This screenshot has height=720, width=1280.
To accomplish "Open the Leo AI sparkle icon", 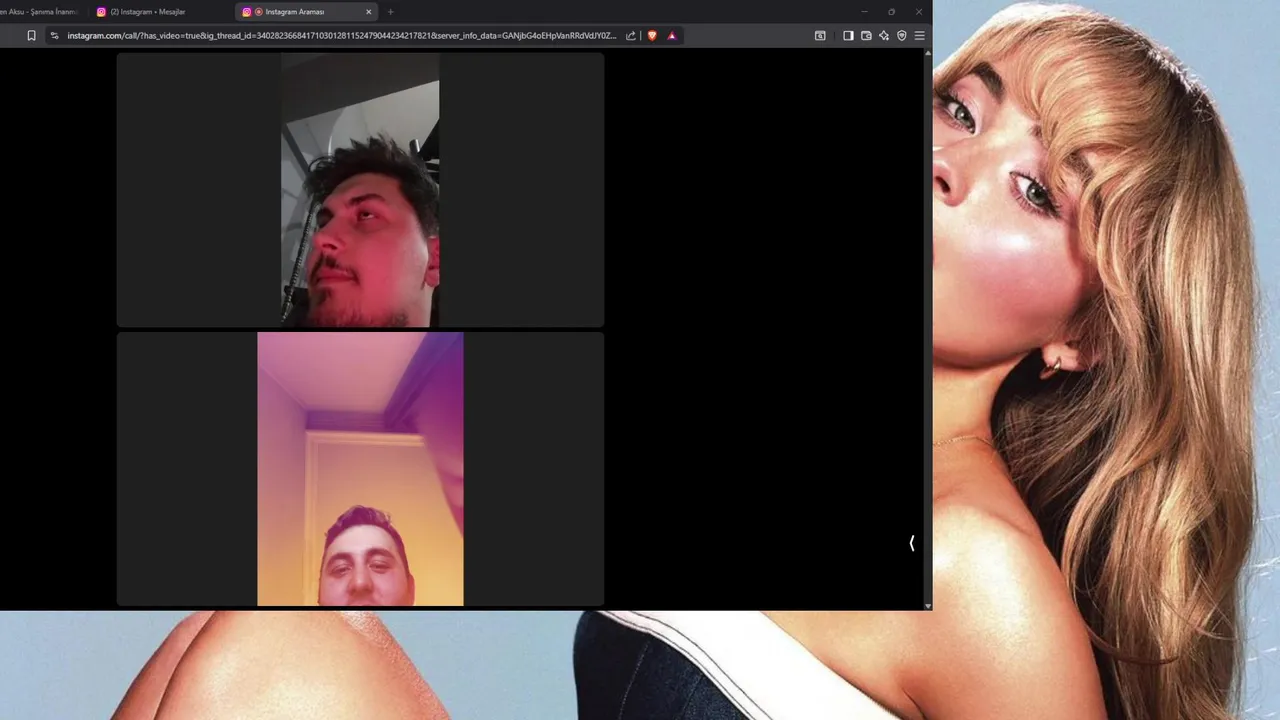I will [884, 35].
